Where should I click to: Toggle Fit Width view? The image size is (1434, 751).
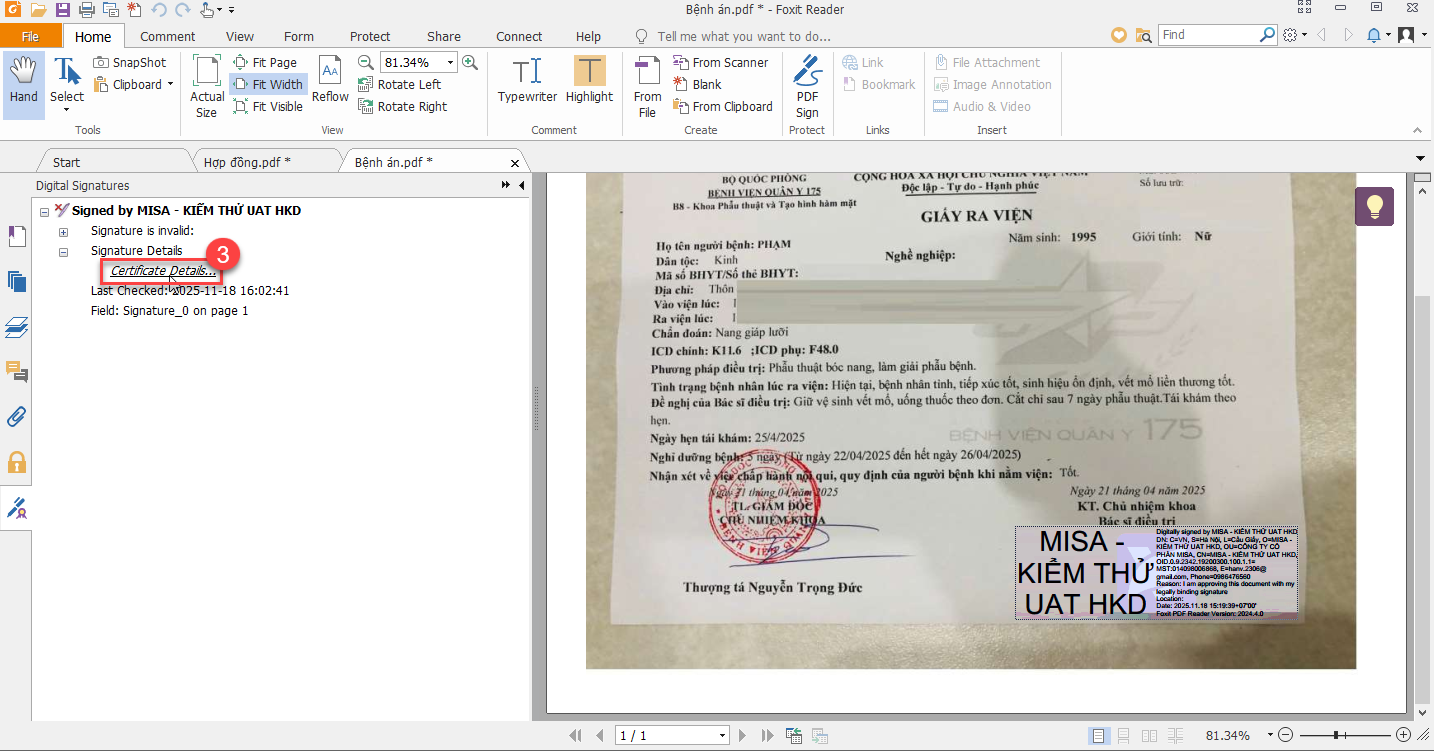click(268, 84)
